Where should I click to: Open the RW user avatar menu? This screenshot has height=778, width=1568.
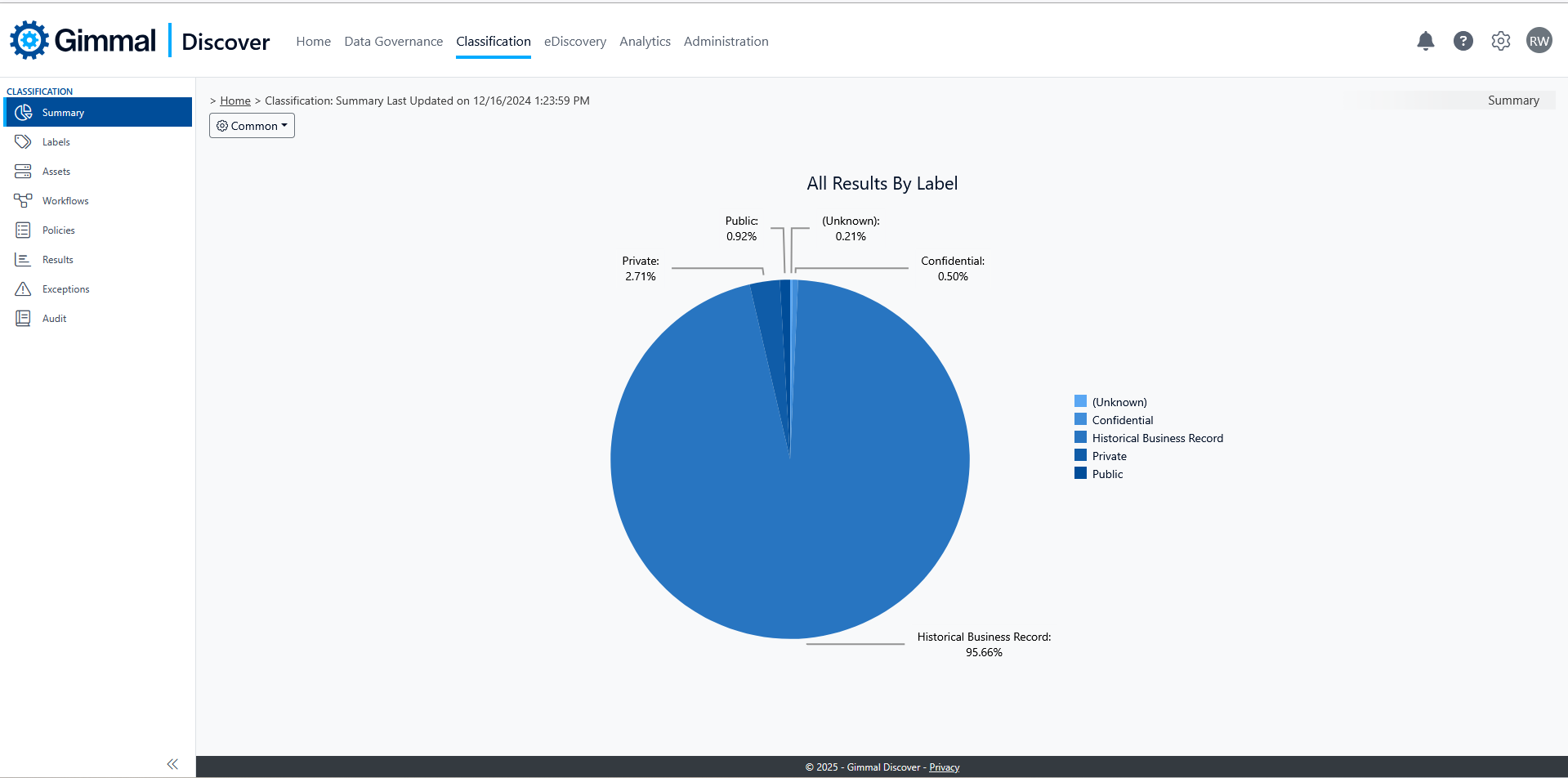pyautogui.click(x=1539, y=41)
